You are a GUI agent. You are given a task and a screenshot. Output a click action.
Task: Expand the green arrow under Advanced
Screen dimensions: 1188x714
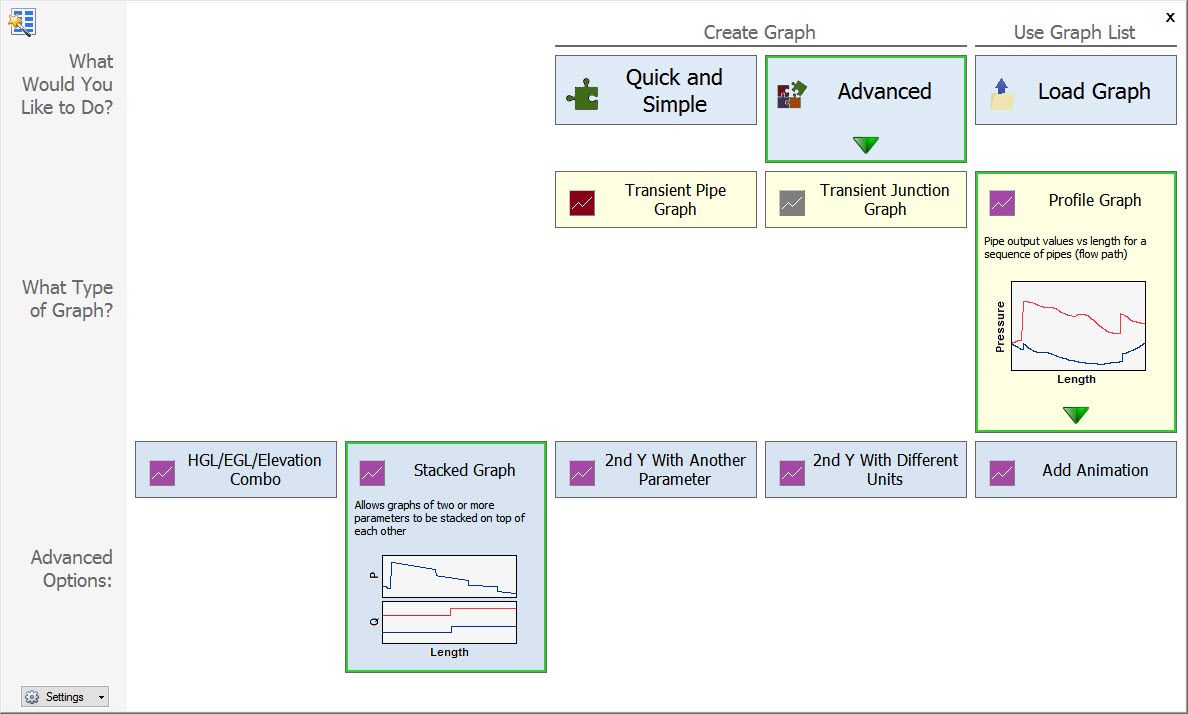865,147
